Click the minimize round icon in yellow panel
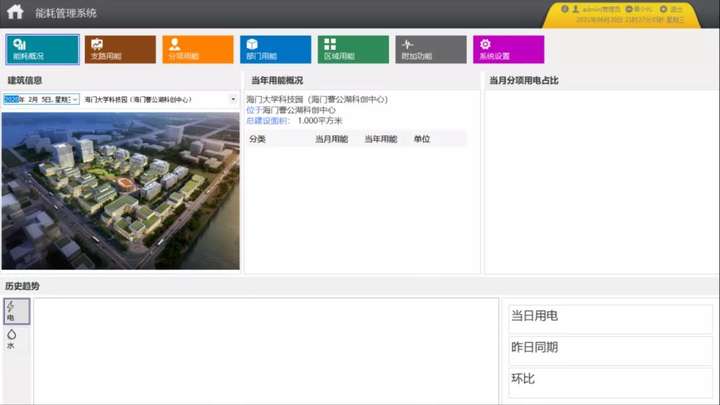This screenshot has height=405, width=720. coord(629,9)
